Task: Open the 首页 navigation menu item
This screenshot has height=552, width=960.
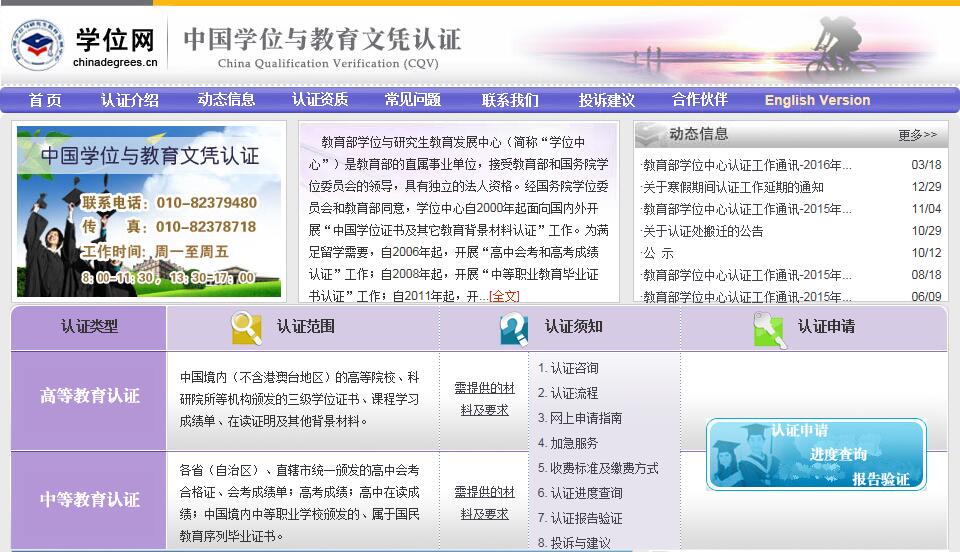Action: point(45,100)
